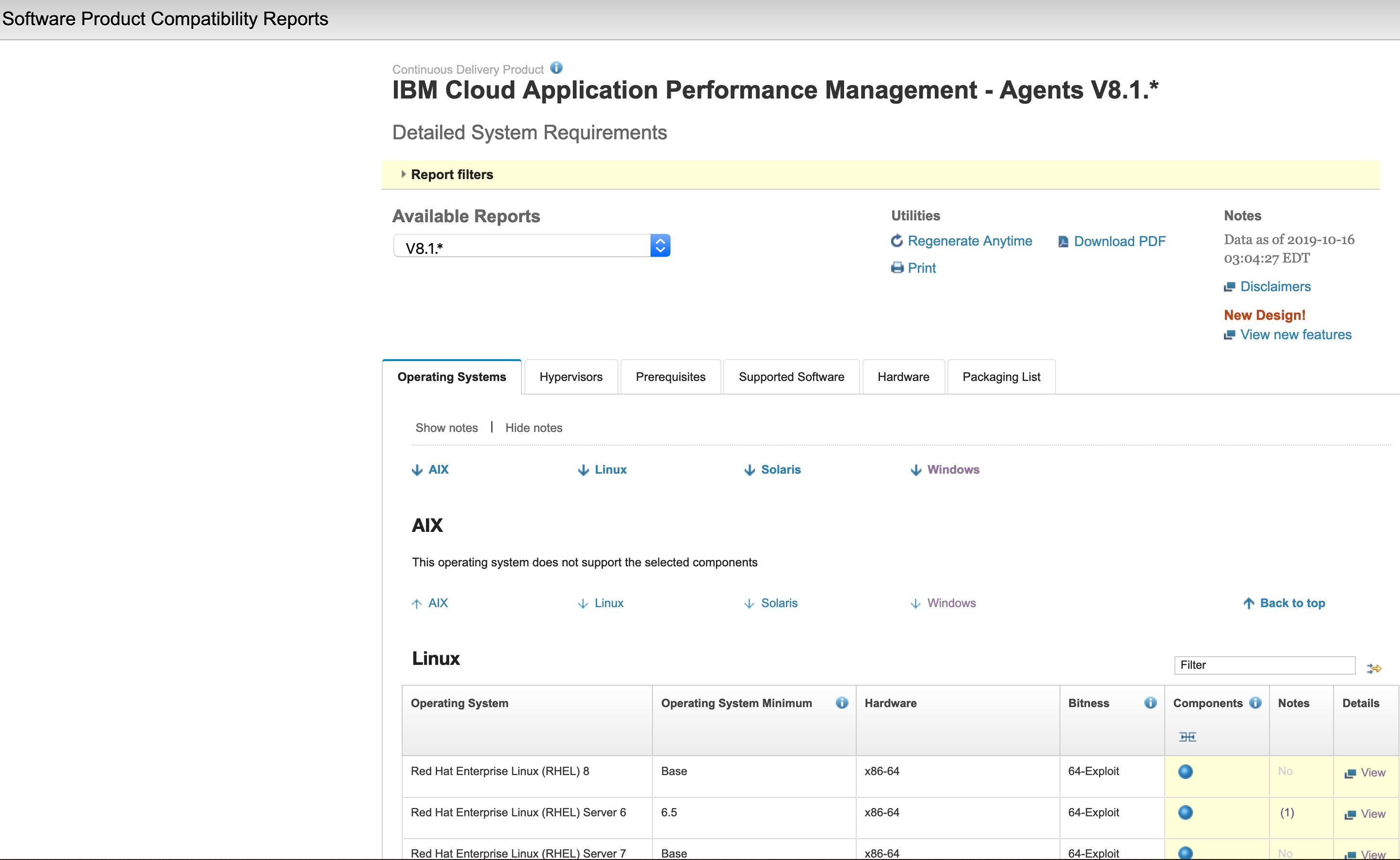
Task: Jump to Solaris via top bold link
Action: (x=781, y=469)
